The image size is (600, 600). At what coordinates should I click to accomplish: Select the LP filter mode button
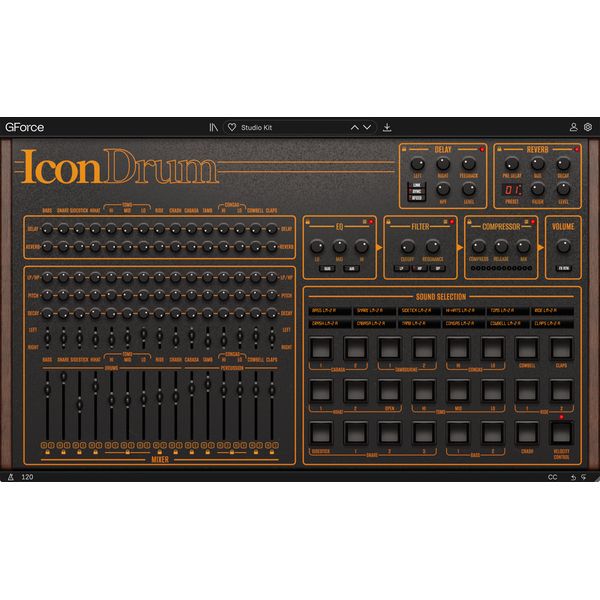(402, 269)
